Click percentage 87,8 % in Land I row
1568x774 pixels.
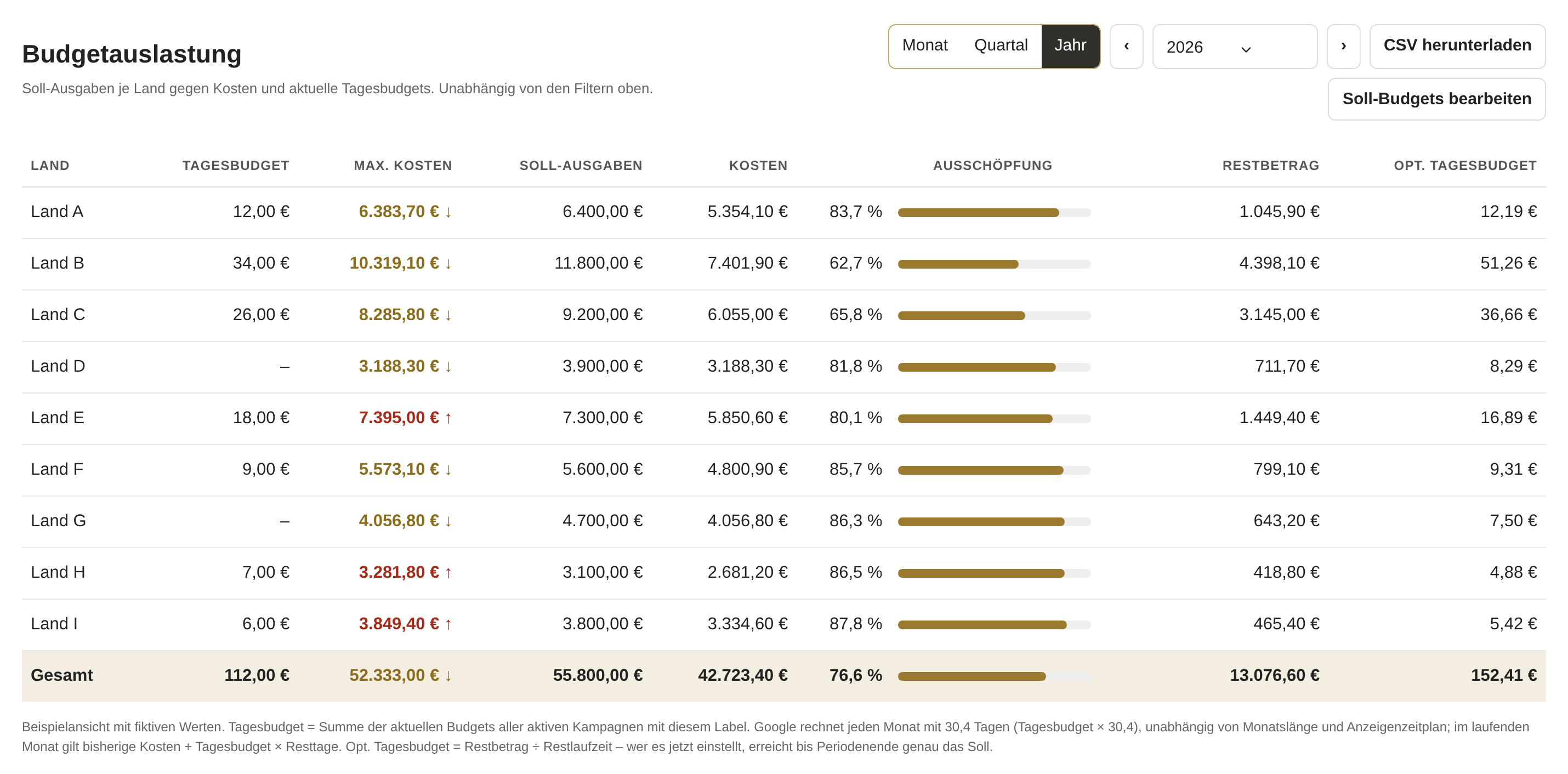(855, 624)
